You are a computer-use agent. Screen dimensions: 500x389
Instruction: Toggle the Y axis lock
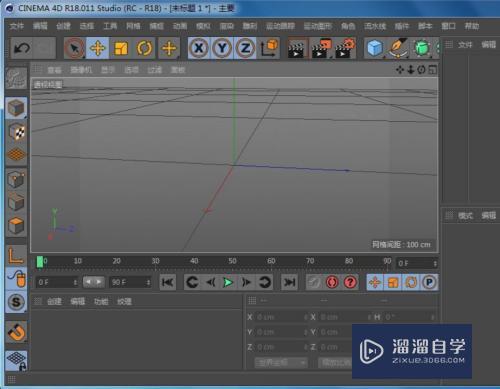tap(222, 48)
